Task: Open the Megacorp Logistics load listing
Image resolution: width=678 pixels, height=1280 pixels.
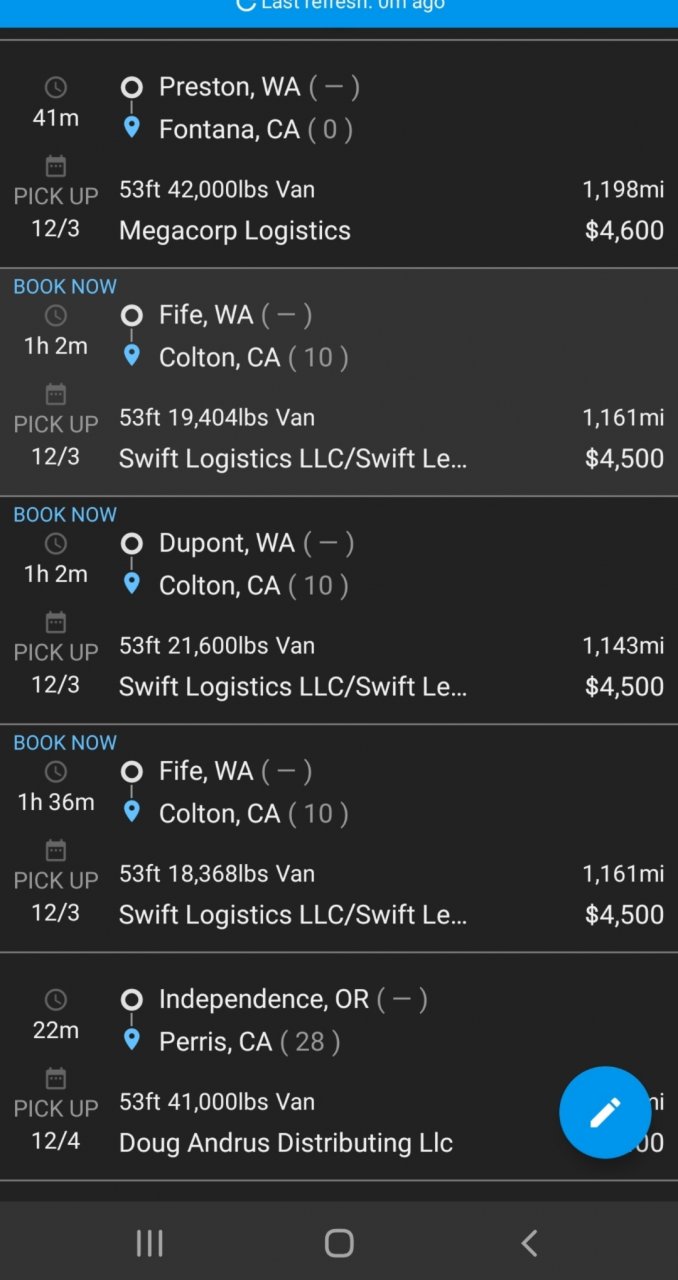Action: (235, 231)
